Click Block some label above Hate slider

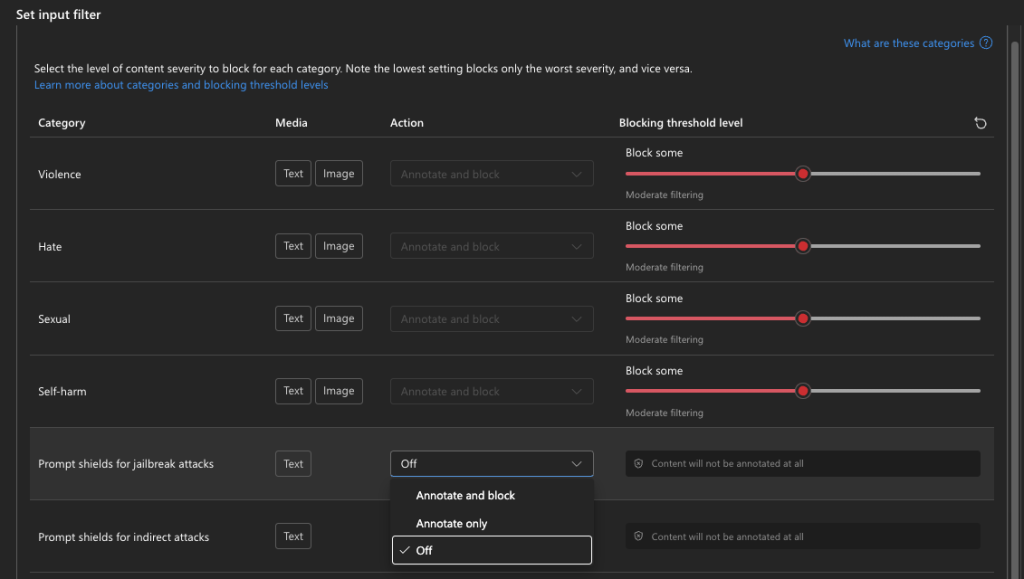[x=654, y=226]
